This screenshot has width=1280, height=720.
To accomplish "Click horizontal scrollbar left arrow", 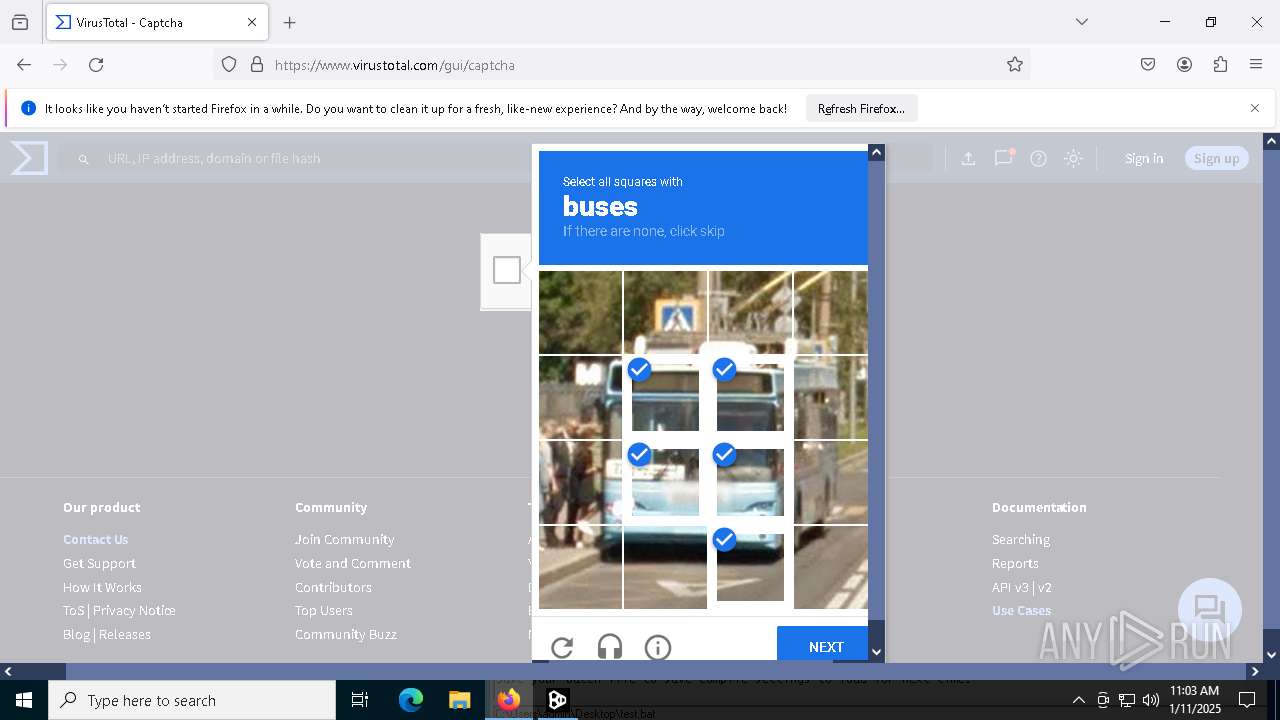I will [x=8, y=671].
